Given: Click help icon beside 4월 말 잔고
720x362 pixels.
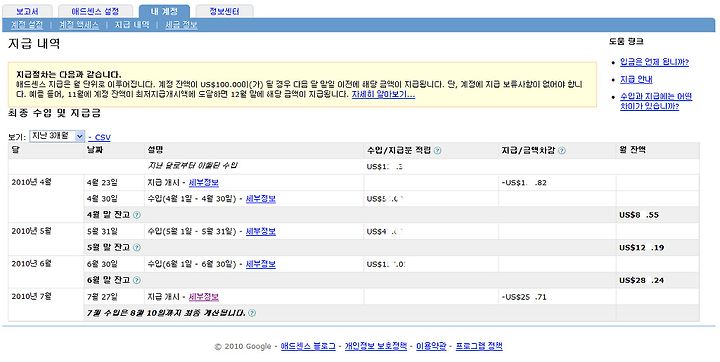Looking at the screenshot, I should pos(137,215).
